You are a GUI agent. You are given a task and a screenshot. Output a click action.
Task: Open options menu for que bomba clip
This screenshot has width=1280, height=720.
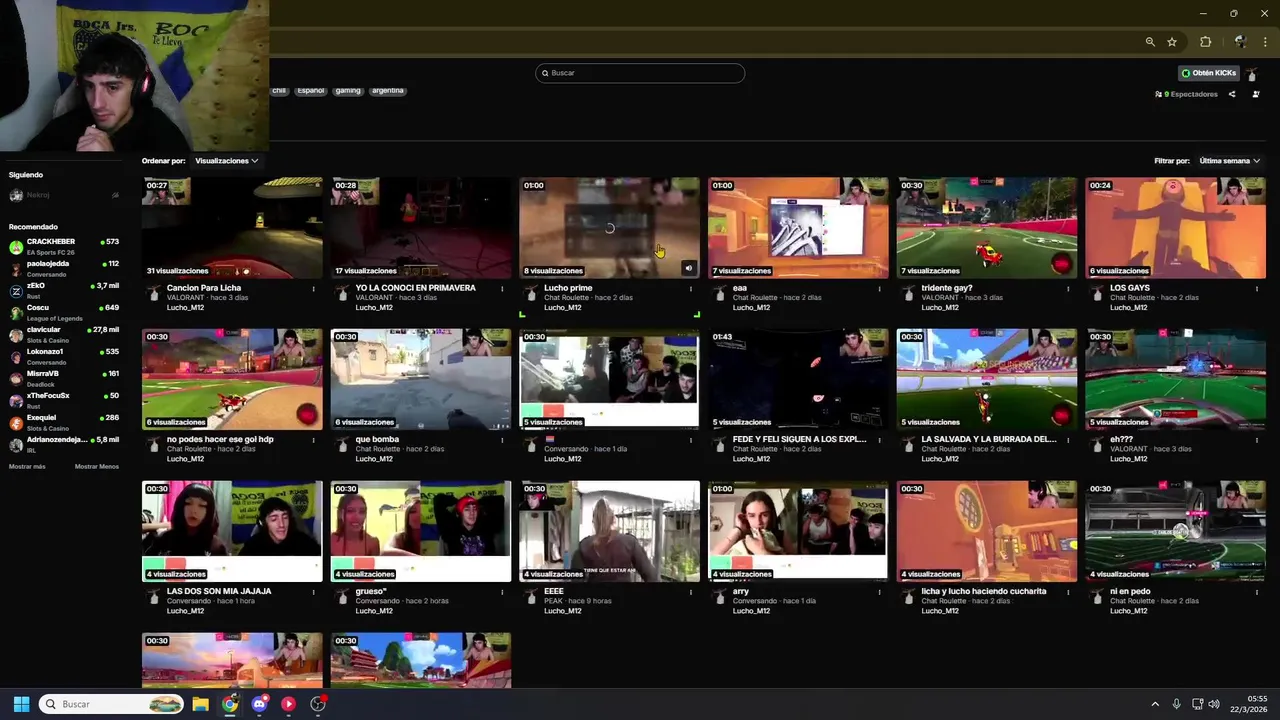tap(501, 440)
